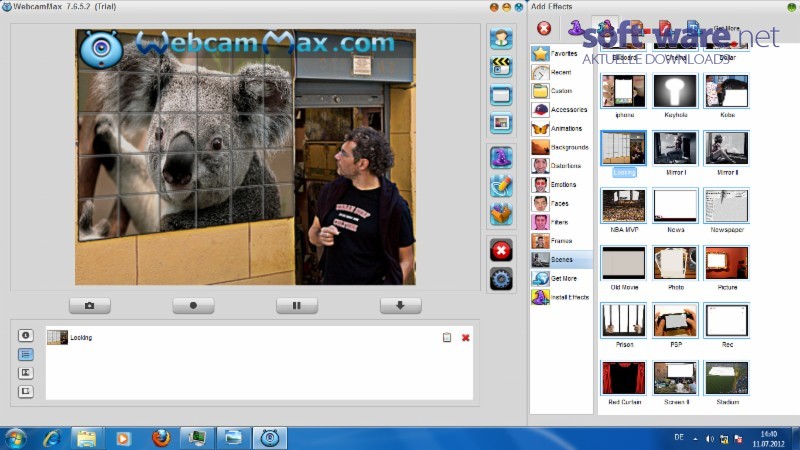This screenshot has width=800, height=450.
Task: Apply the Mirror I scene effect
Action: tap(675, 148)
